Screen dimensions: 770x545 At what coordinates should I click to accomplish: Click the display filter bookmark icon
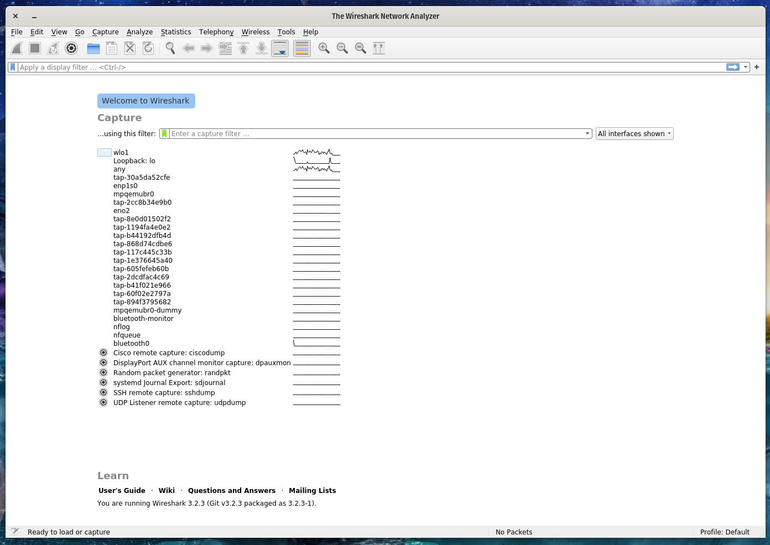click(13, 67)
